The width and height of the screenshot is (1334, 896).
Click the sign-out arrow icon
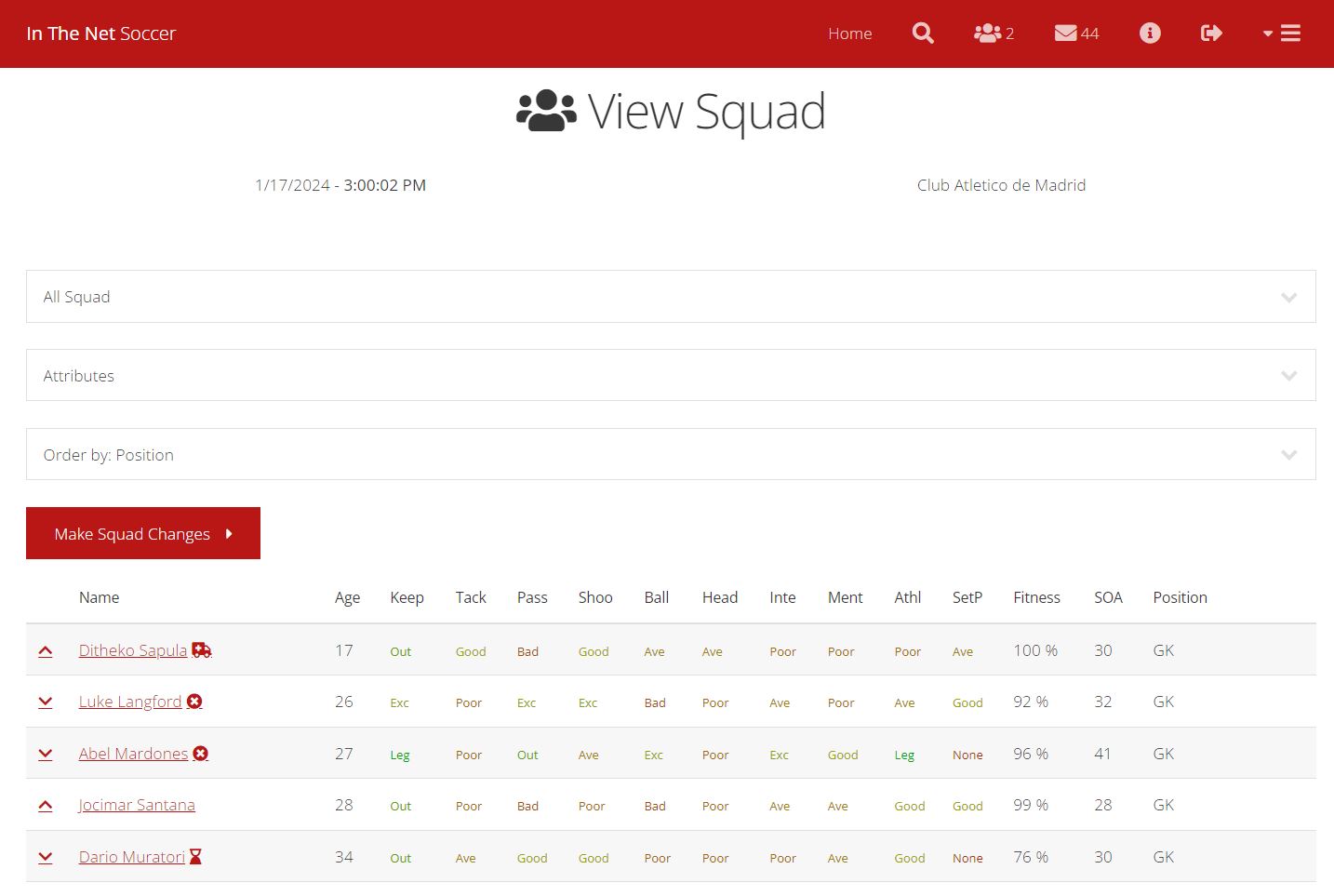point(1211,33)
